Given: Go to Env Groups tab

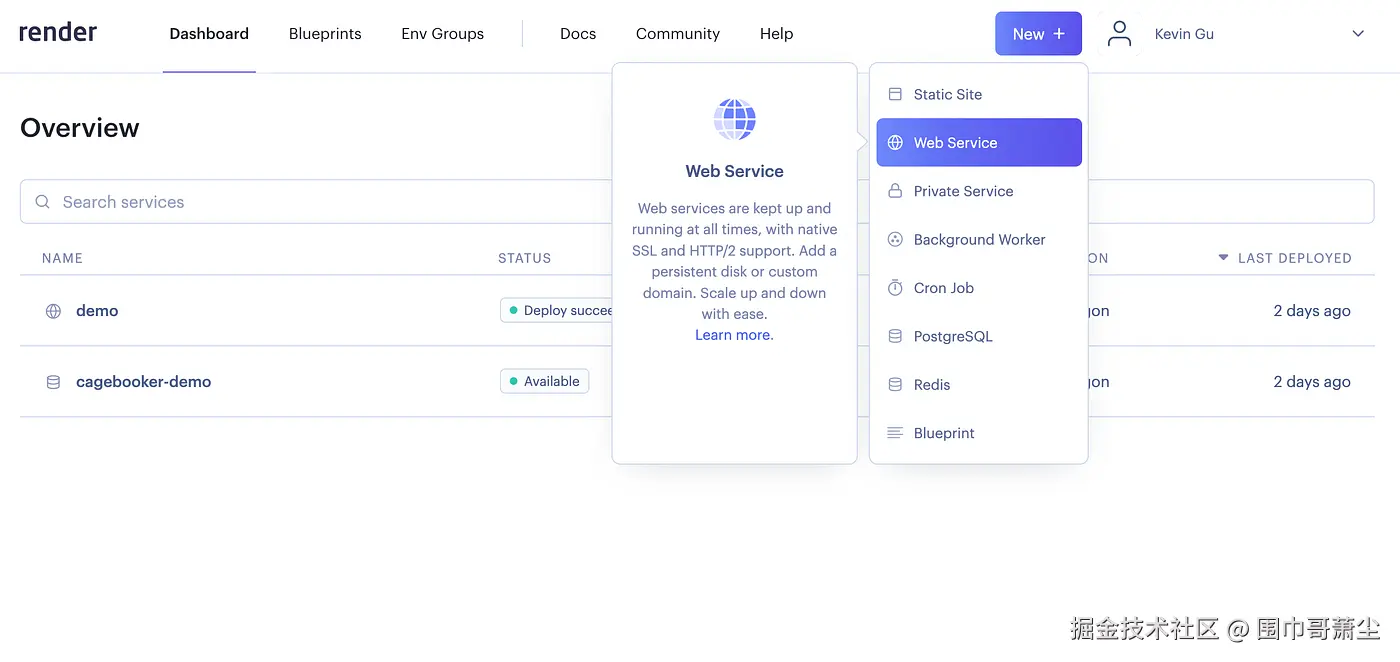Looking at the screenshot, I should pyautogui.click(x=442, y=34).
